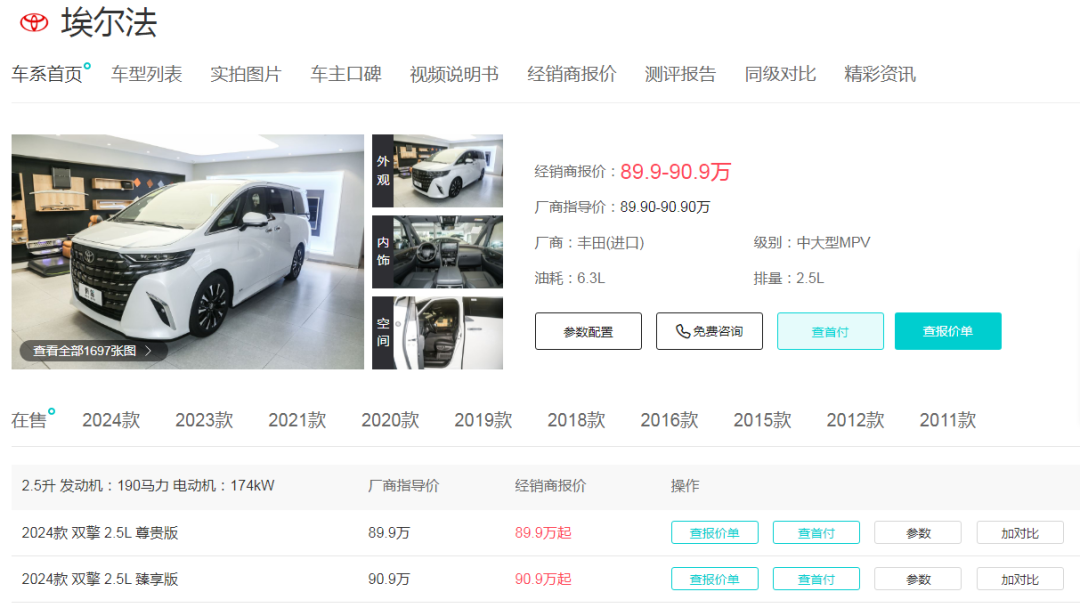Viewport: 1080px width, 608px height.
Task: Switch to the 车型列表 tab
Action: 145,73
